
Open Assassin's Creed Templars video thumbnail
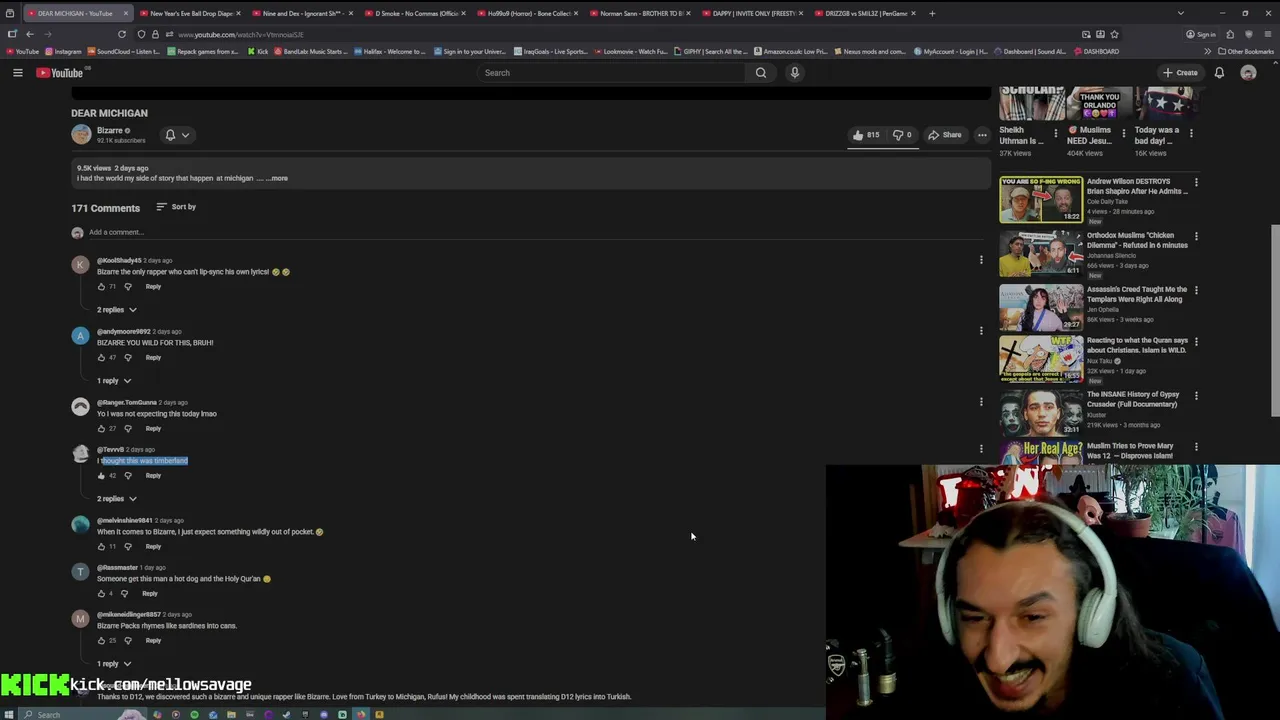[x=1040, y=307]
